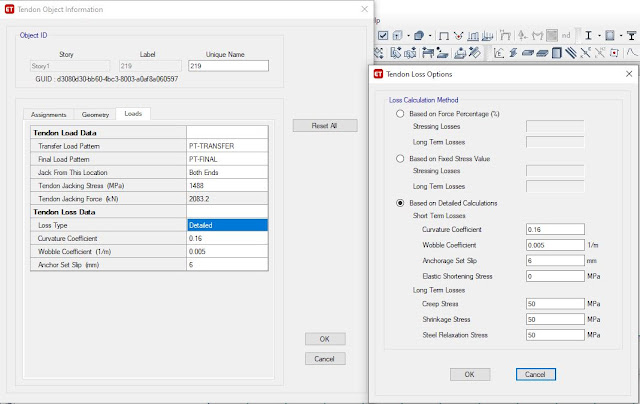Click the draw beam icon
The width and height of the screenshot is (640, 404).
(x=513, y=53)
